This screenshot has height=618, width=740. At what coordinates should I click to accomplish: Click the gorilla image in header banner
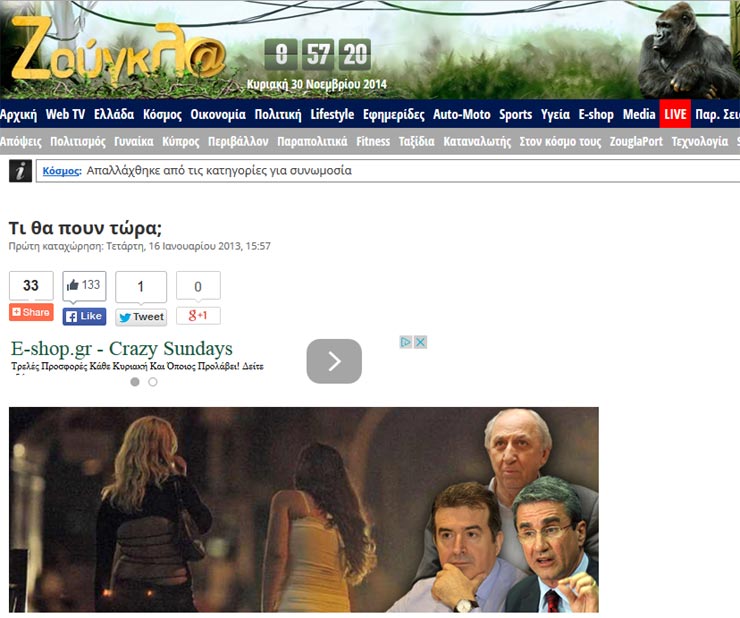(686, 52)
